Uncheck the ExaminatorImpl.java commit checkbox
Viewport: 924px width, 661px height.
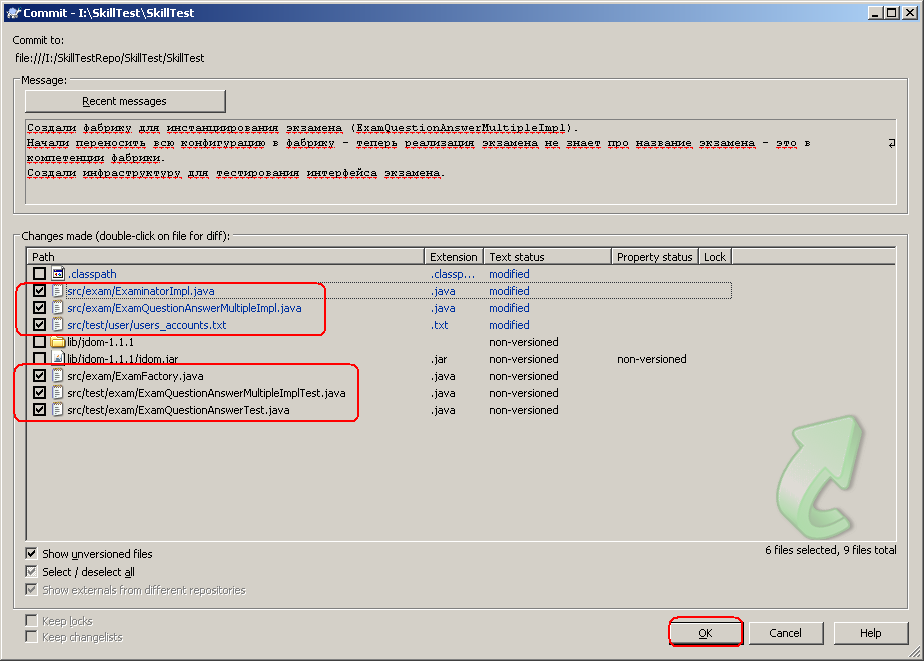click(38, 290)
